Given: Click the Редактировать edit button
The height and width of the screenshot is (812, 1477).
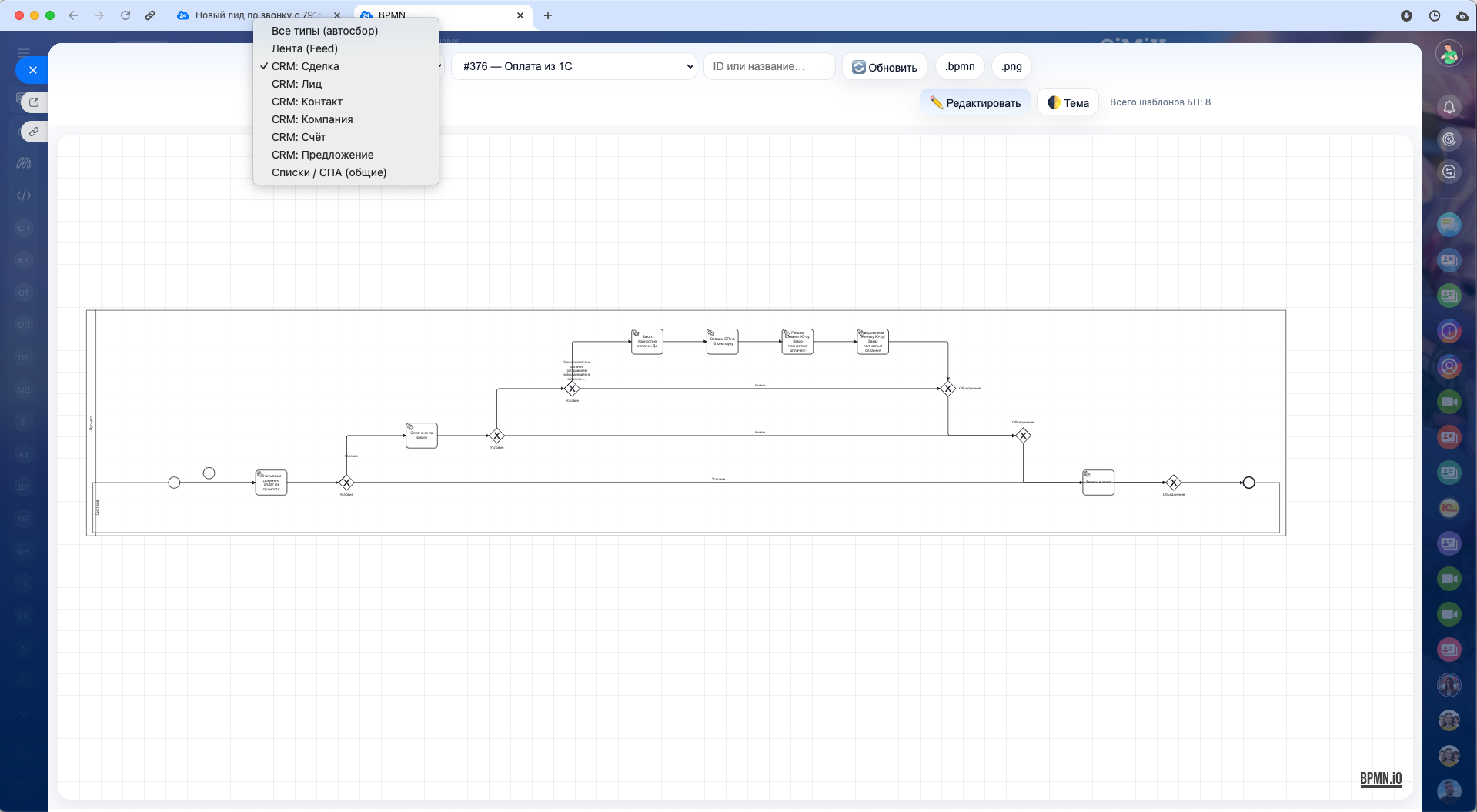Looking at the screenshot, I should pos(974,102).
